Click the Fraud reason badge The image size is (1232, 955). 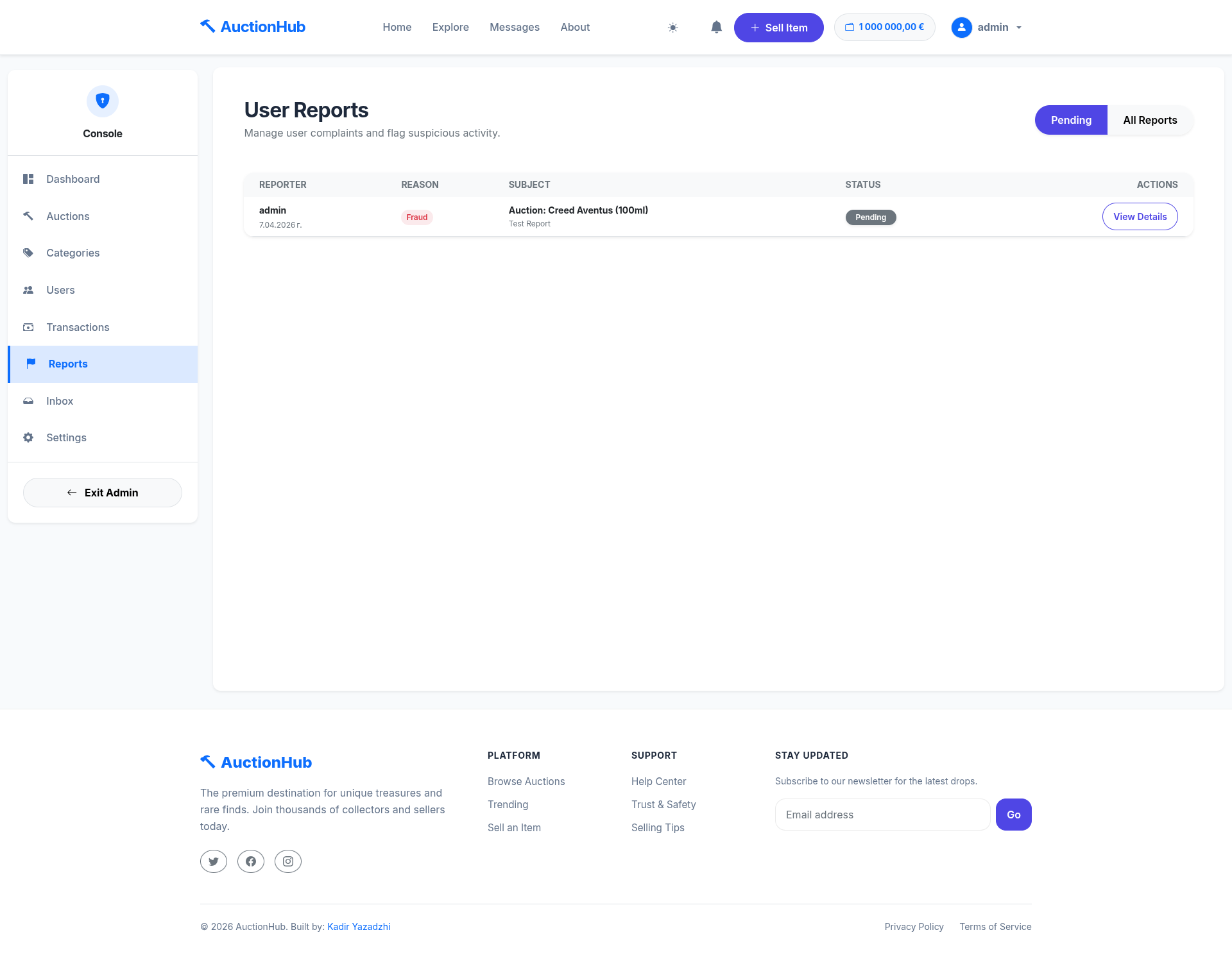point(417,217)
